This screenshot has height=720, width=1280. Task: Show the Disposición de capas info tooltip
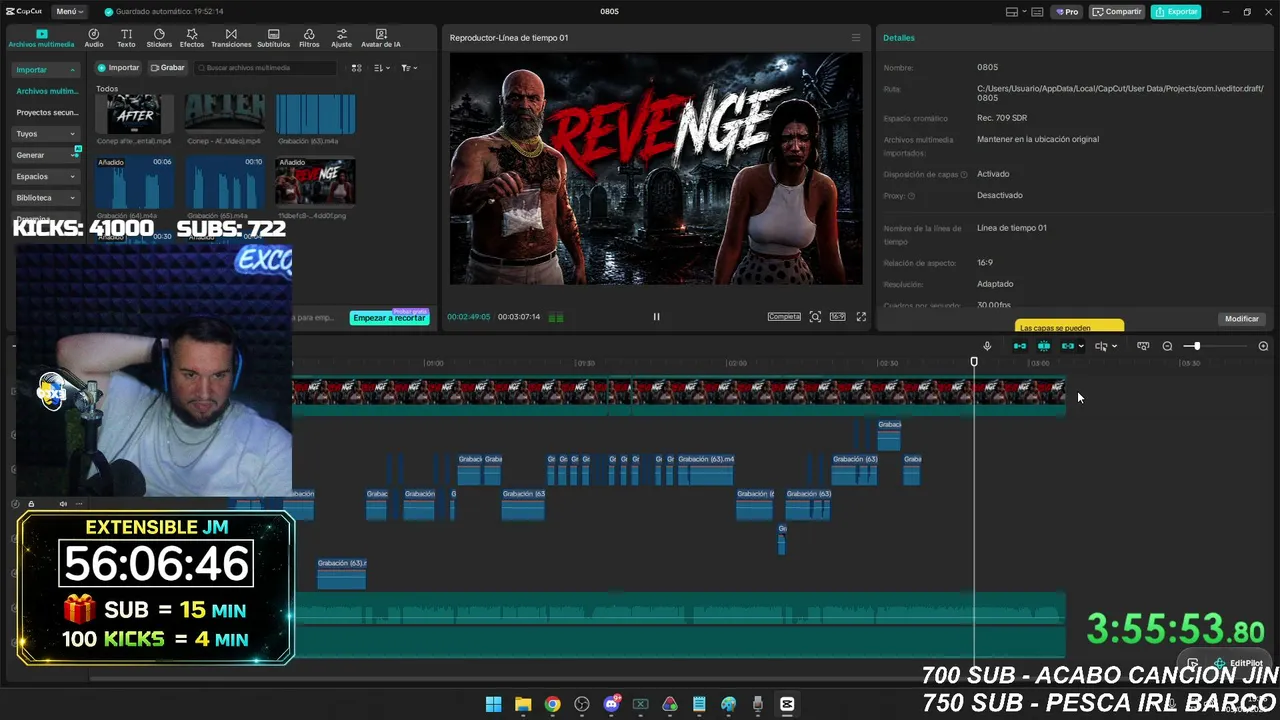pyautogui.click(x=964, y=175)
